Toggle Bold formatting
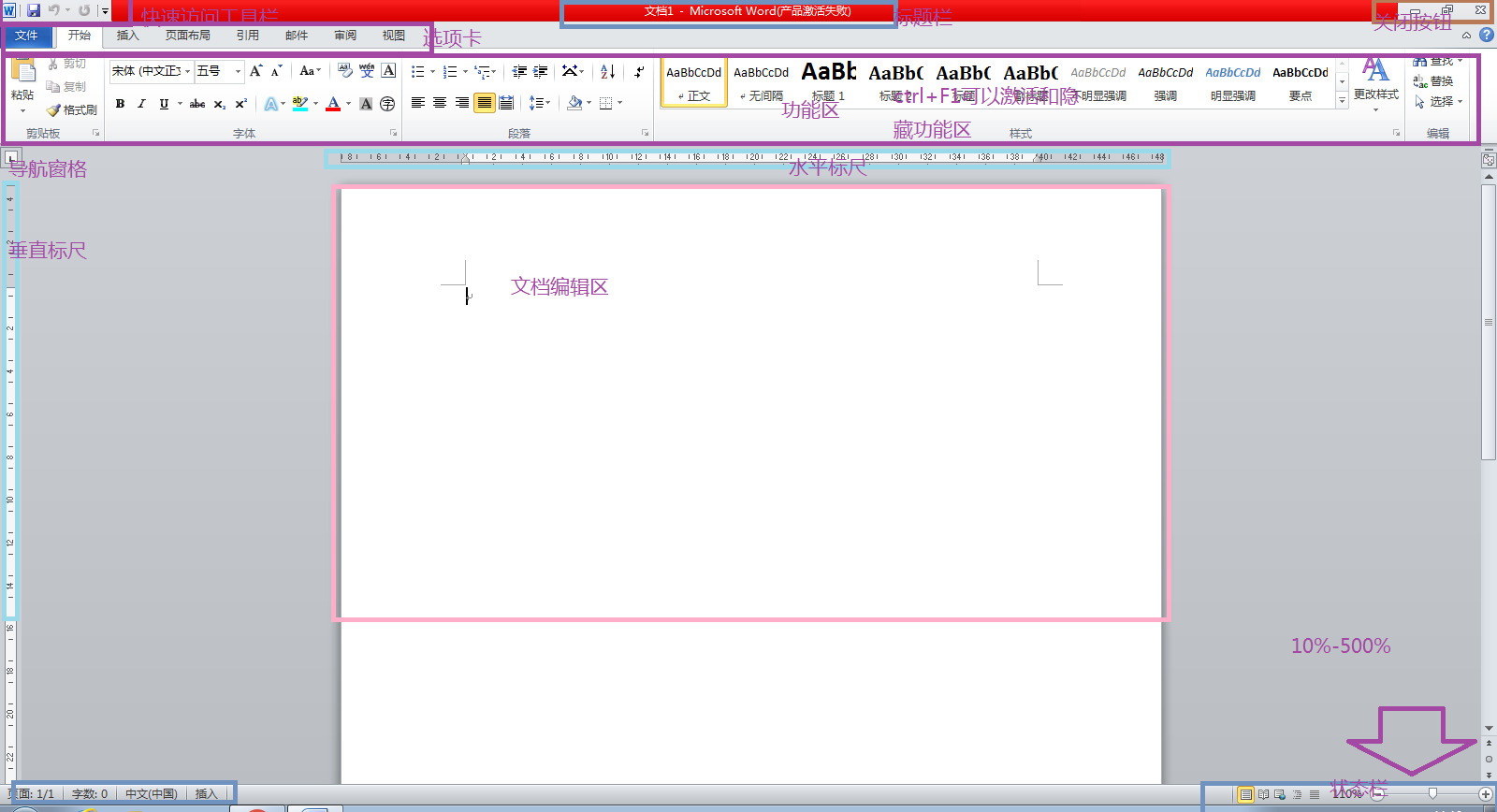 pos(120,104)
